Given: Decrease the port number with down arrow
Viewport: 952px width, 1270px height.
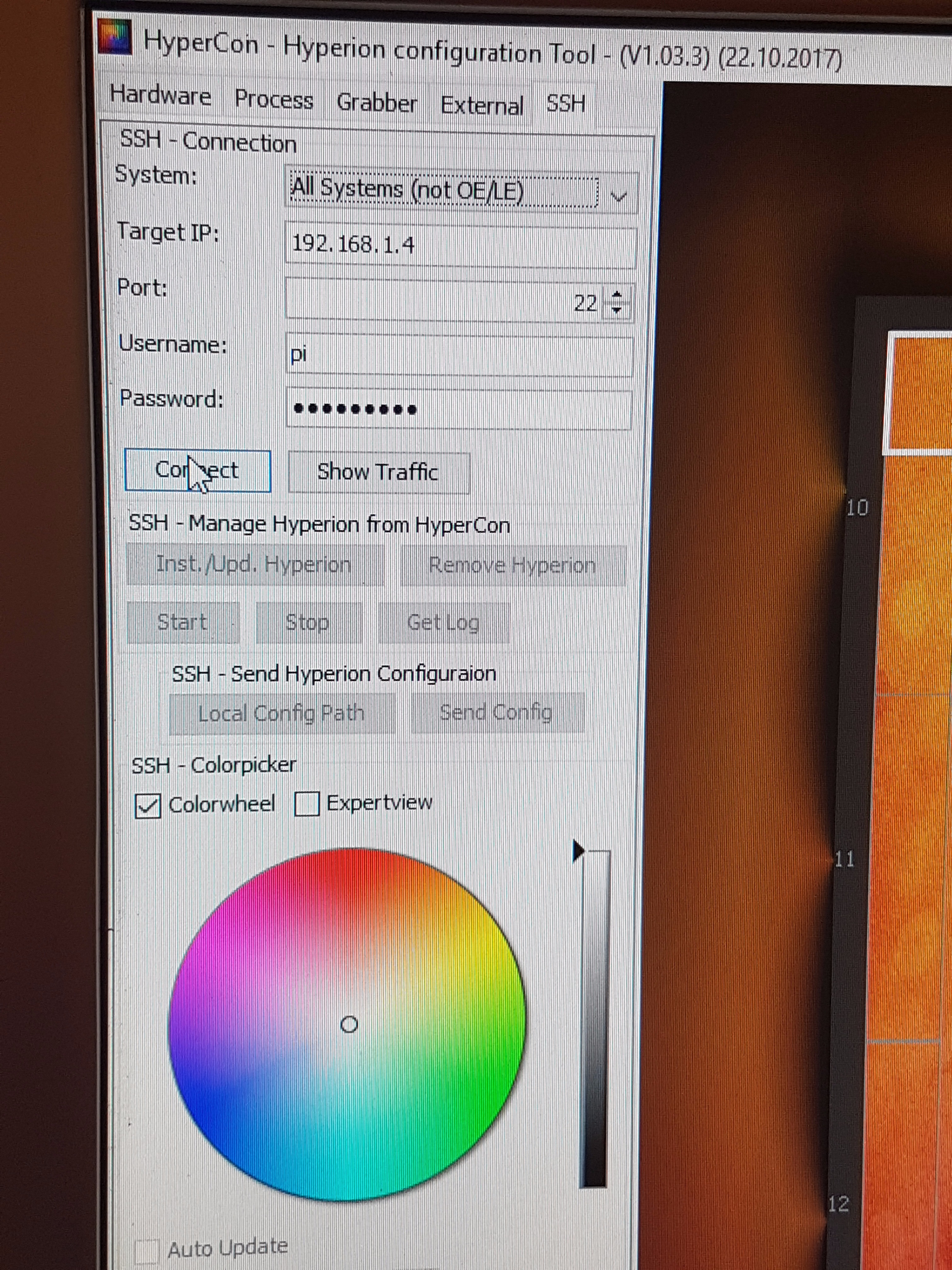Looking at the screenshot, I should (617, 310).
